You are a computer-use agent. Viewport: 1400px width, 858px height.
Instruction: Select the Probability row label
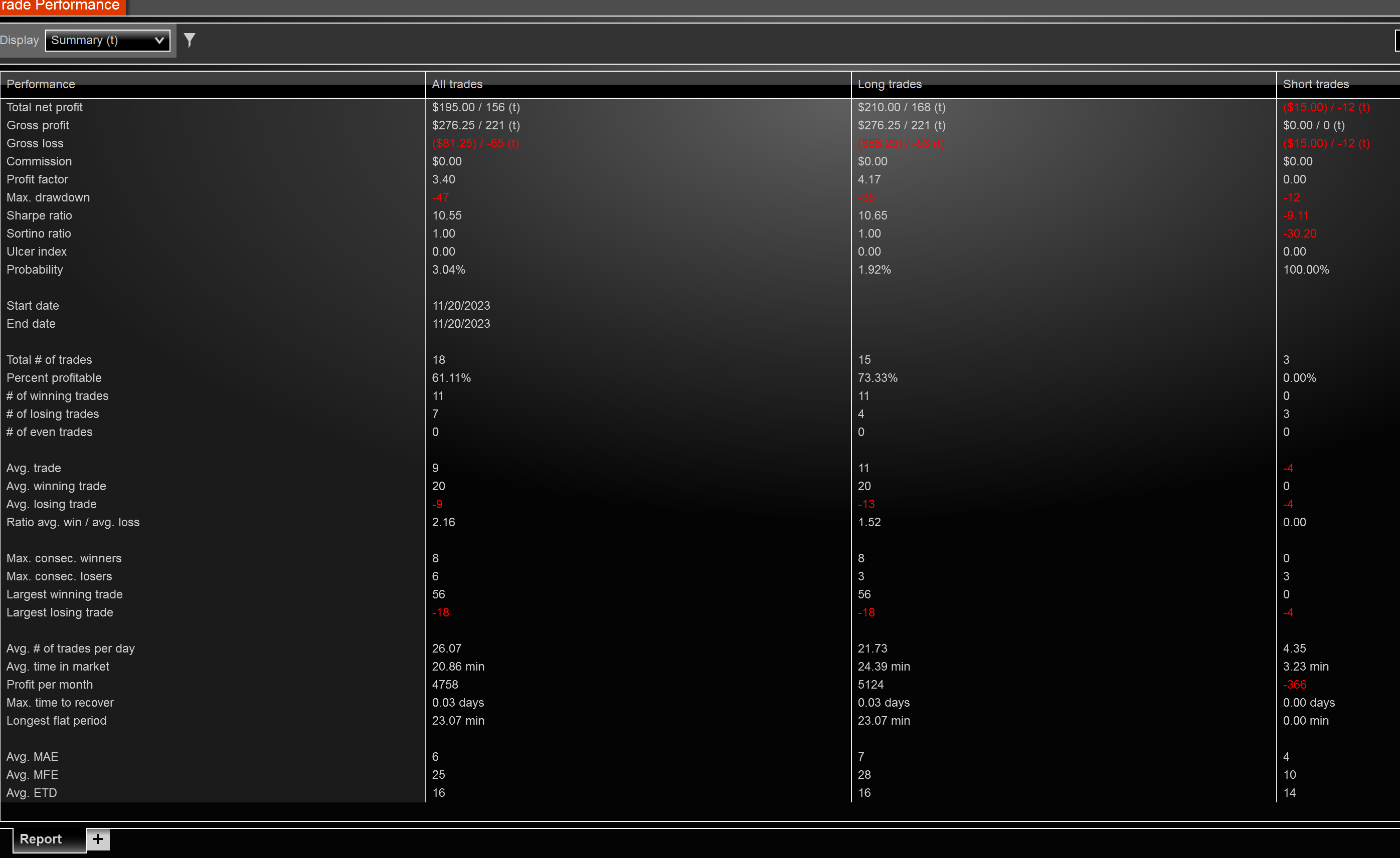click(x=35, y=270)
